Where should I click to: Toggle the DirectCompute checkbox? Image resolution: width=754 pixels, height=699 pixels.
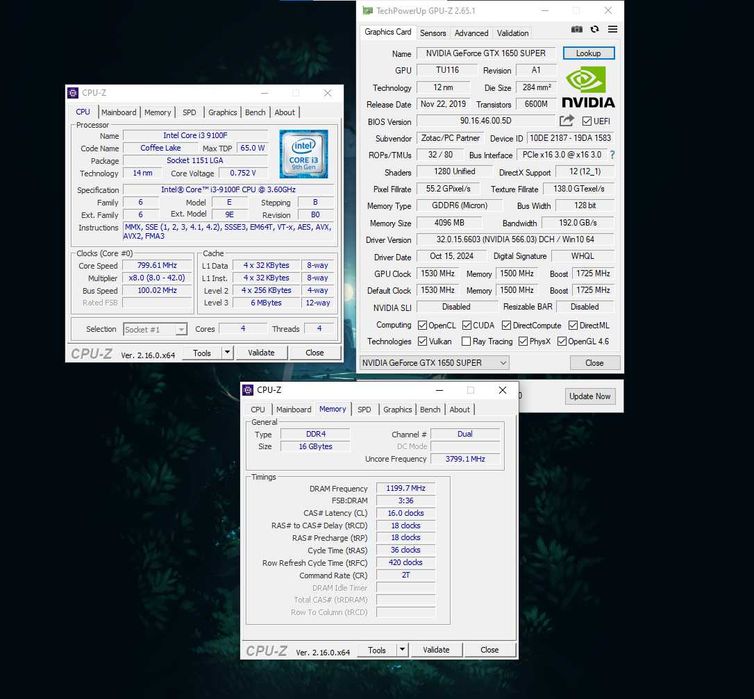point(506,325)
